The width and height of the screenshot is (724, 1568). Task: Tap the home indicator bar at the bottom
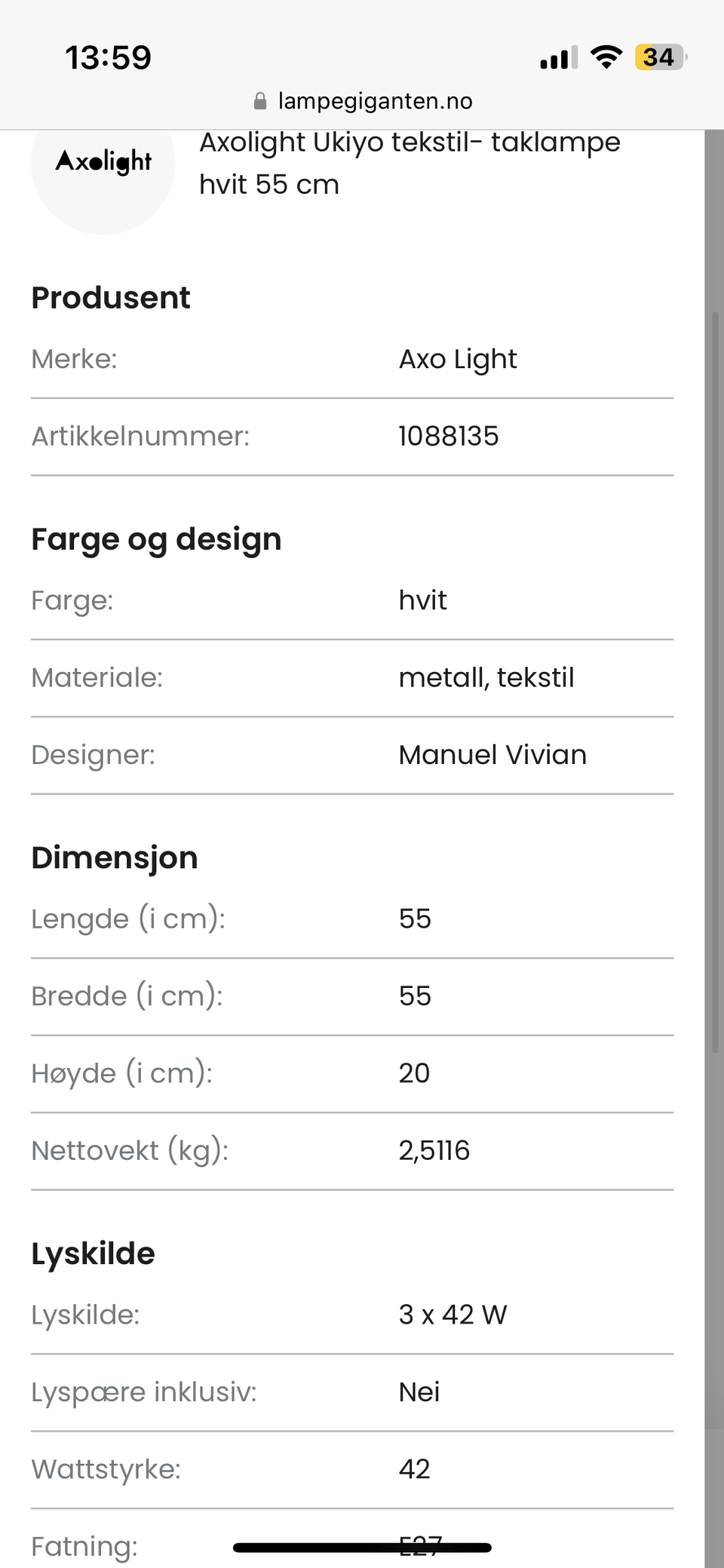point(362,1548)
